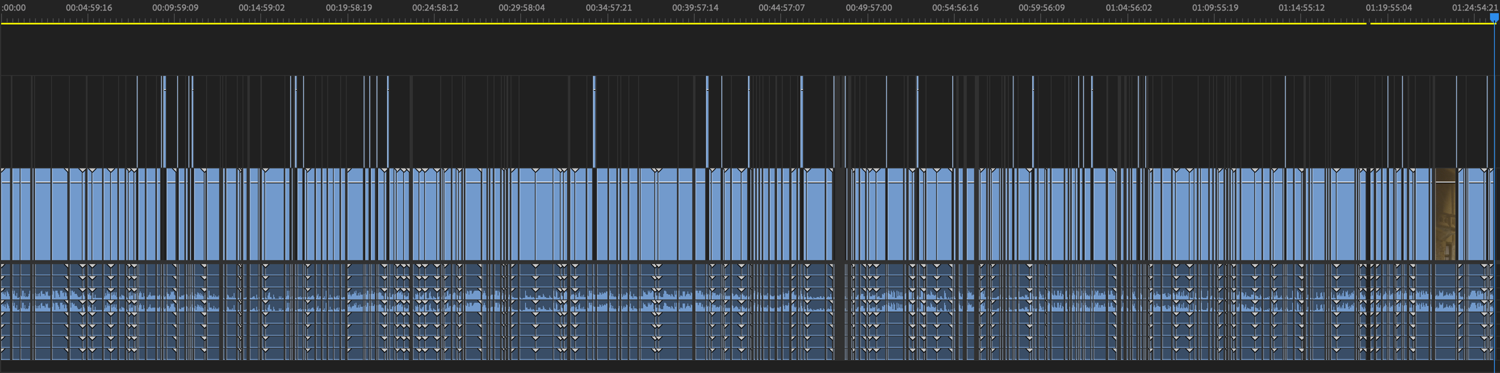Click the 00:54:56:16 ruler label
The width and height of the screenshot is (1500, 373).
click(x=955, y=7)
